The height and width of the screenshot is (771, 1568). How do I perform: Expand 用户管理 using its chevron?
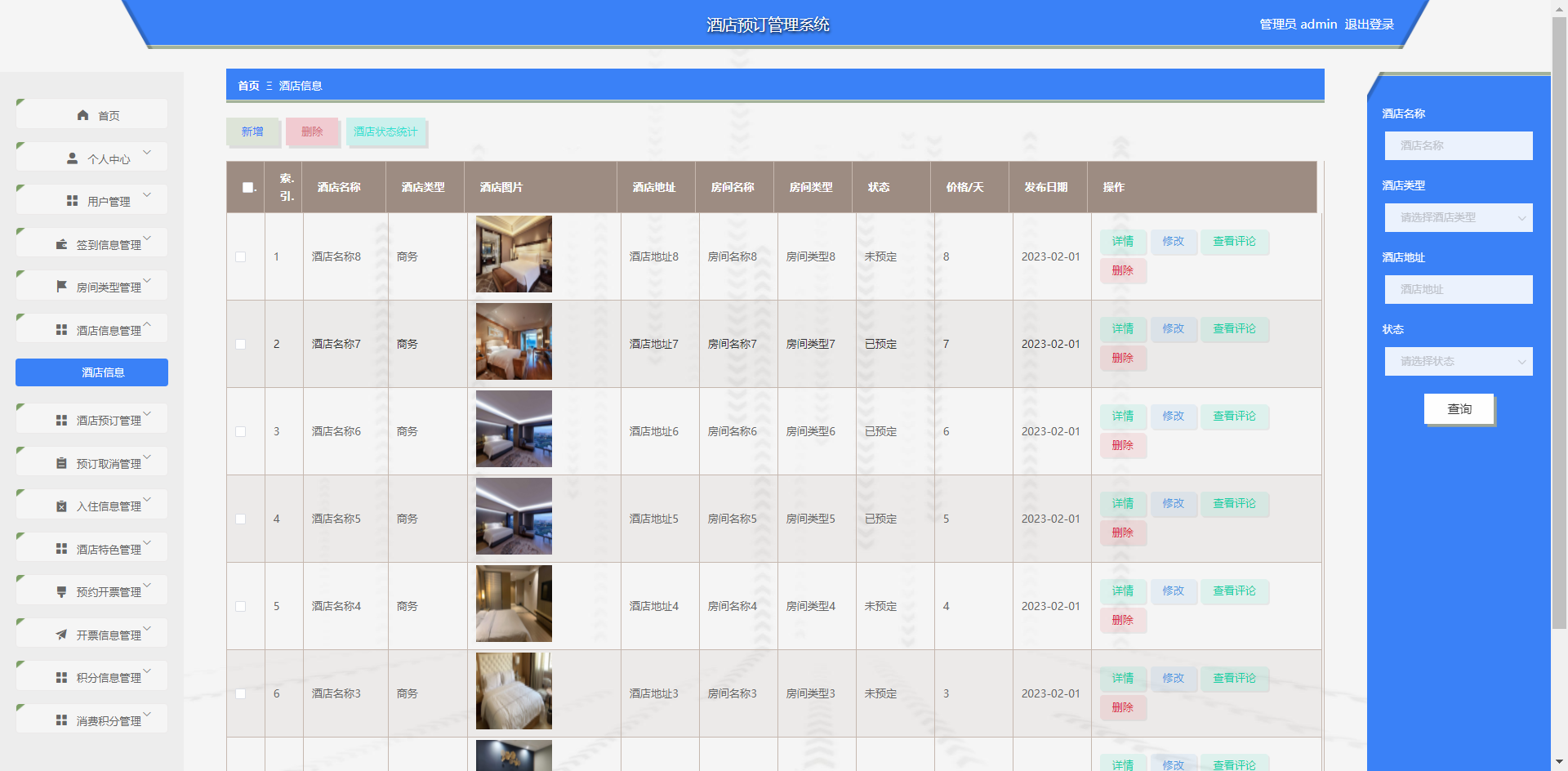[x=147, y=194]
